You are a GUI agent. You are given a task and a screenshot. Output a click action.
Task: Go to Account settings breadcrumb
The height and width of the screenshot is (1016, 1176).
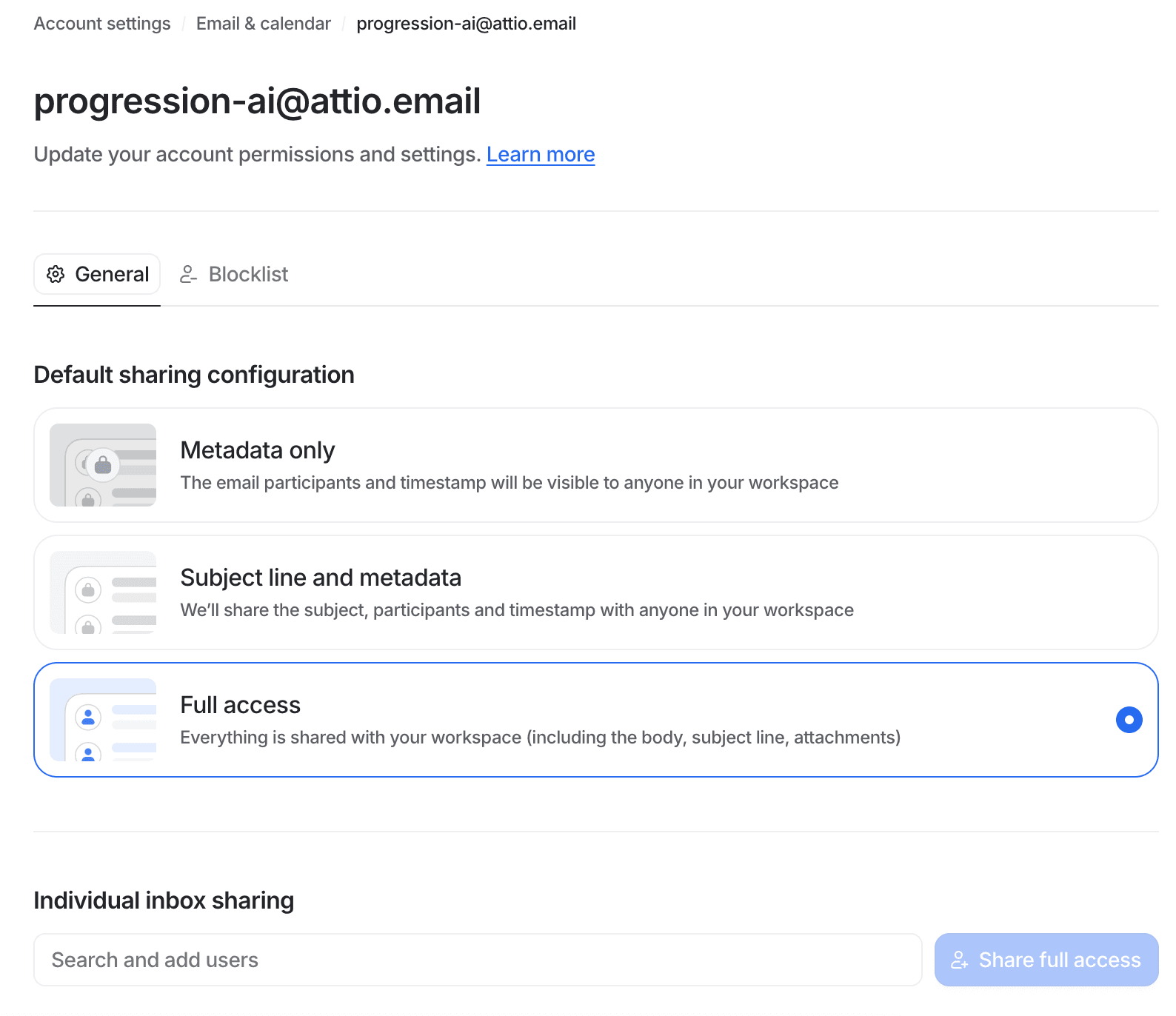(x=102, y=24)
